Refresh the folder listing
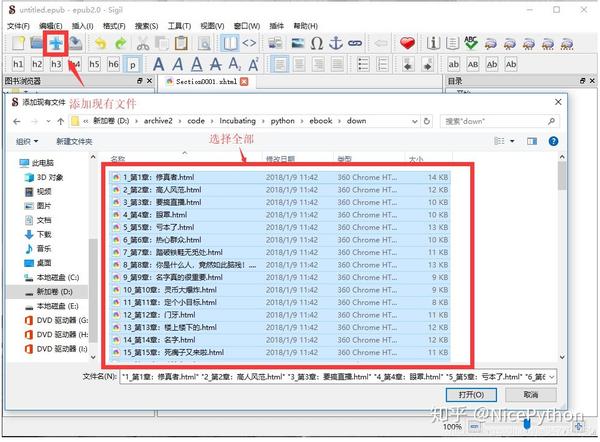Viewport: 600px width, 442px height. coord(427,121)
